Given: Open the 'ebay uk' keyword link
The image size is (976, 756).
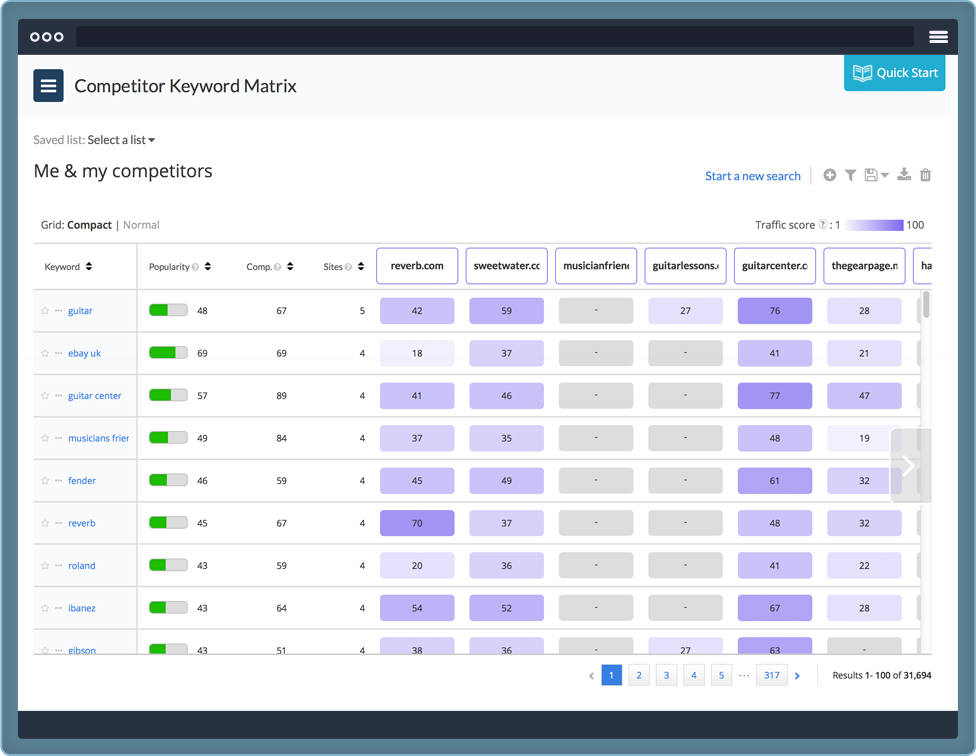Looking at the screenshot, I should pyautogui.click(x=85, y=353).
